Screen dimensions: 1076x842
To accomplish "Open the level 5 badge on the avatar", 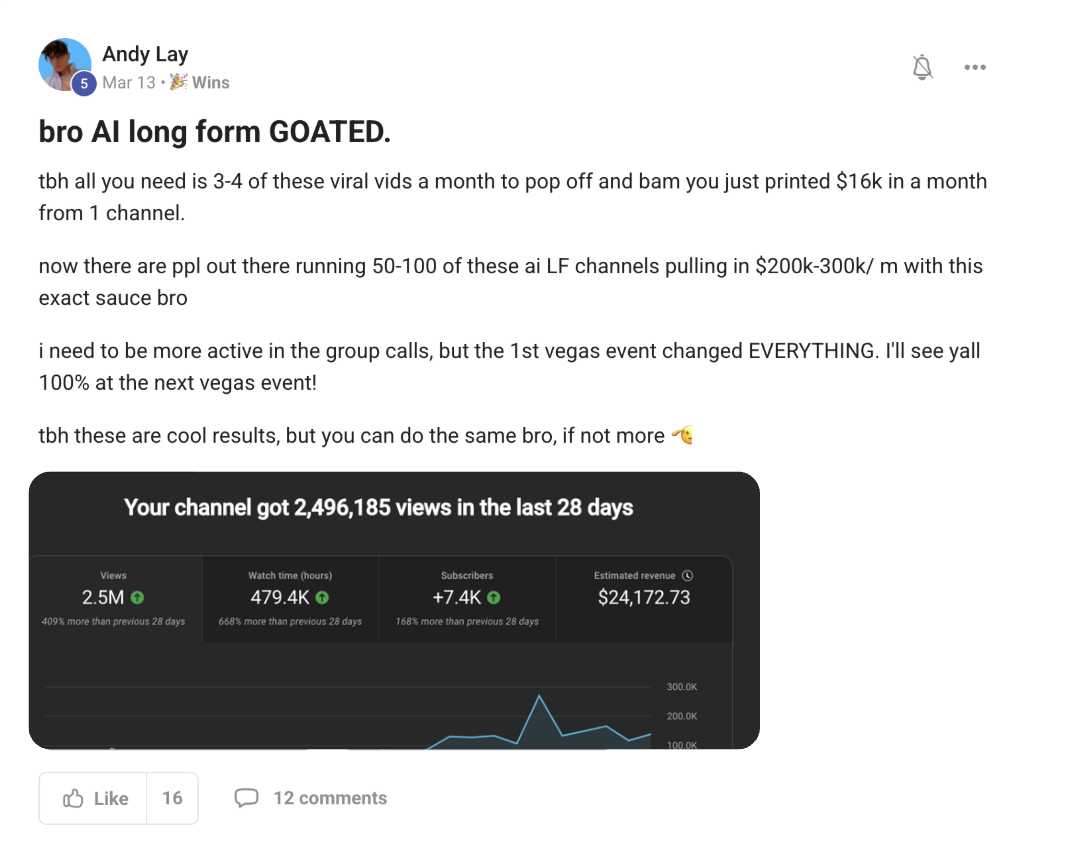I will (84, 84).
